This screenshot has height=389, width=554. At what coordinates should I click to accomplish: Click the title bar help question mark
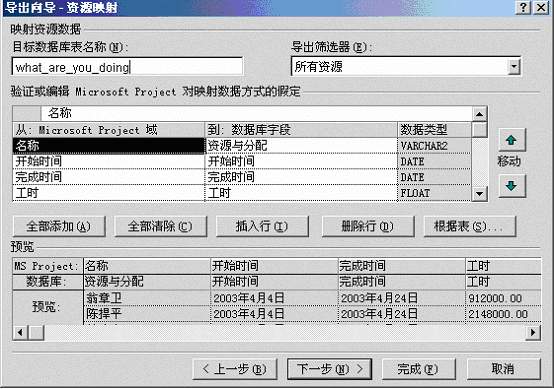point(524,7)
